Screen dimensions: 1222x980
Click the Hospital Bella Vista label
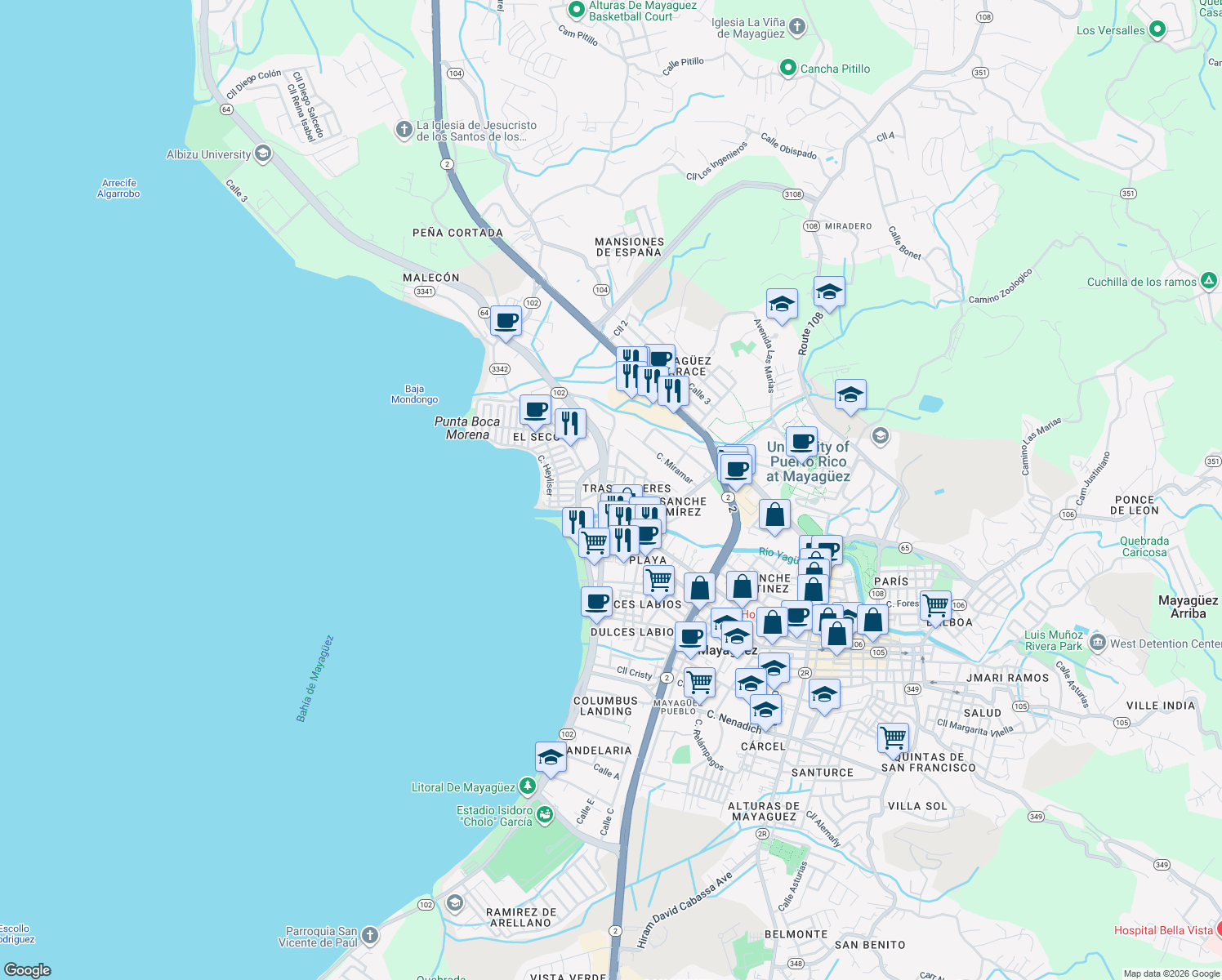(1163, 929)
